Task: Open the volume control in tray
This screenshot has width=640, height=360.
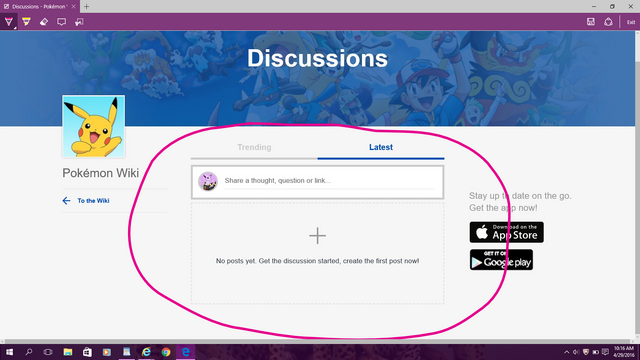Action: click(576, 352)
